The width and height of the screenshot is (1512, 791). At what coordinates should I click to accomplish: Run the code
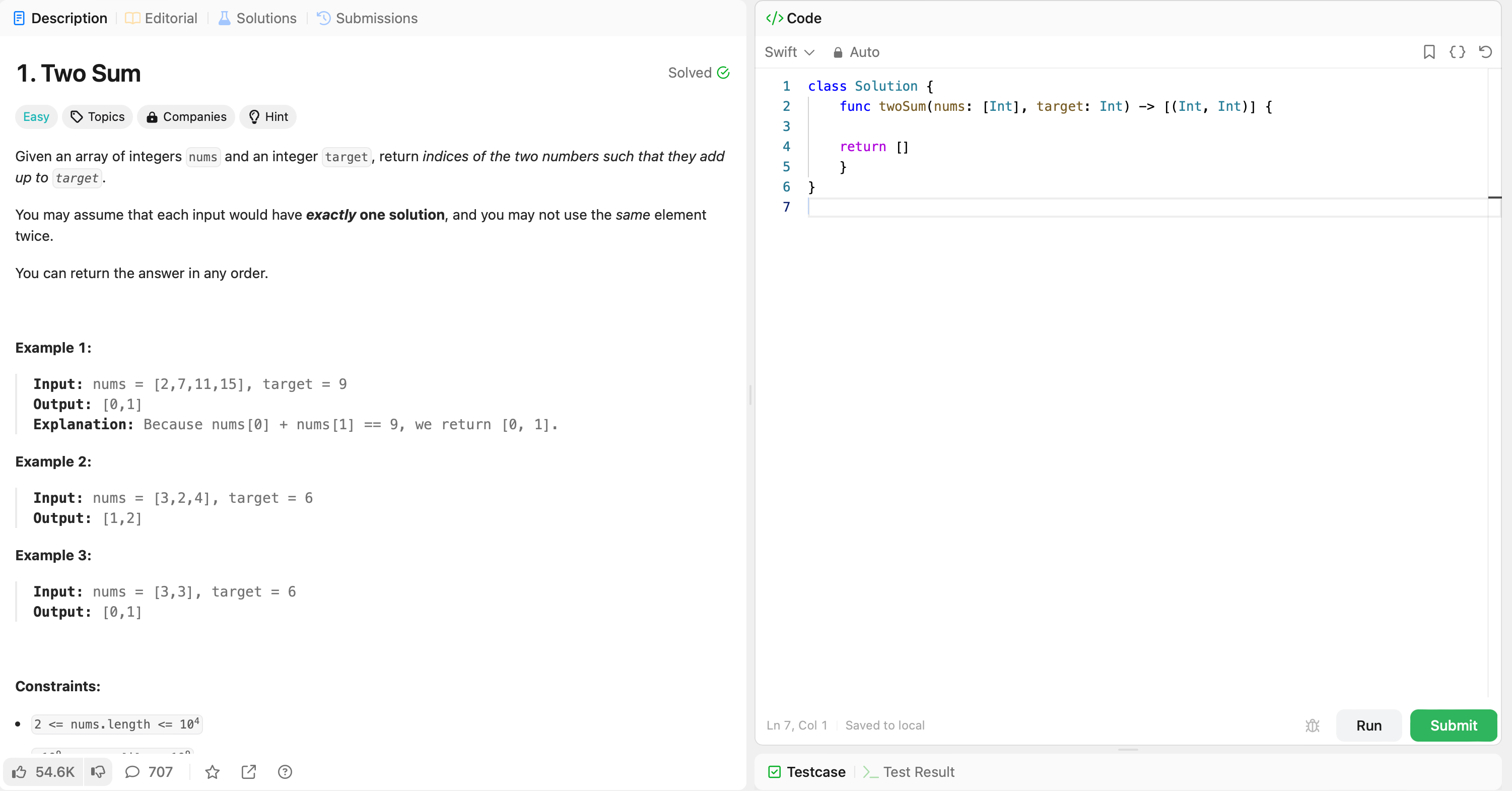click(x=1369, y=725)
